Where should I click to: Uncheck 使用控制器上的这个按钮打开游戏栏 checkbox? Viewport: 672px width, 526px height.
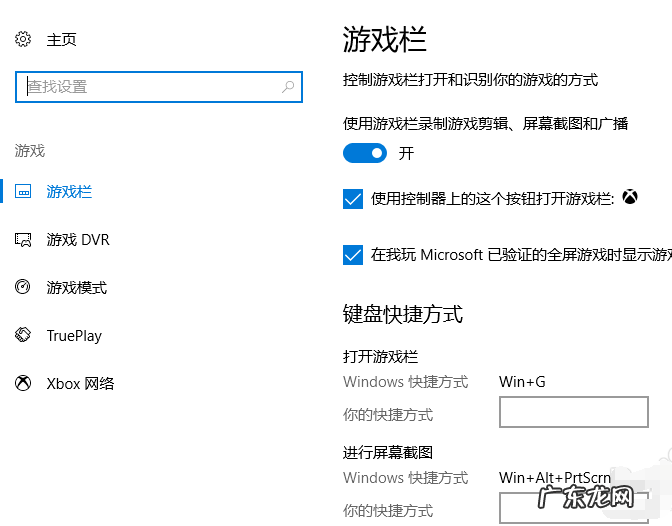353,199
